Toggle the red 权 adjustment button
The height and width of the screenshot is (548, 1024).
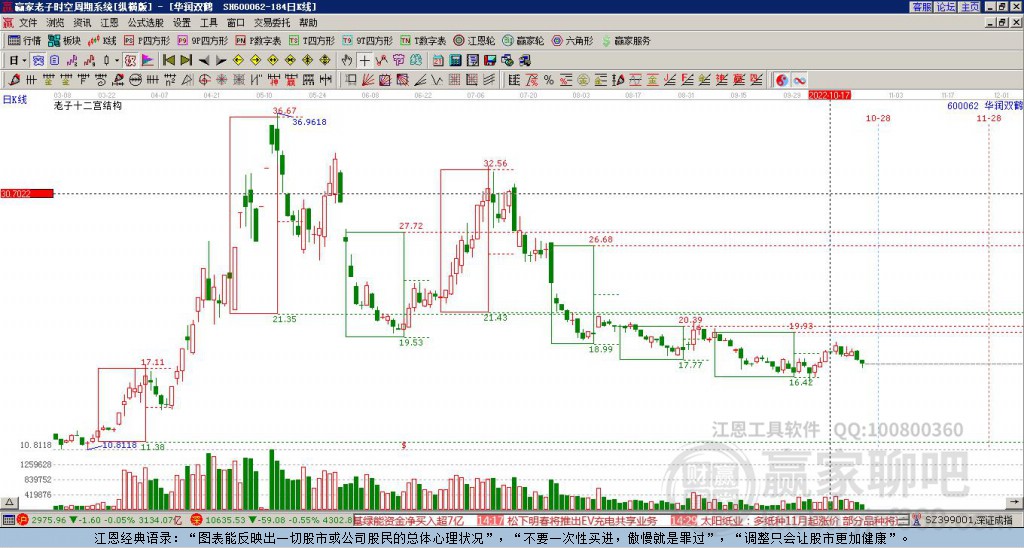pyautogui.click(x=130, y=61)
